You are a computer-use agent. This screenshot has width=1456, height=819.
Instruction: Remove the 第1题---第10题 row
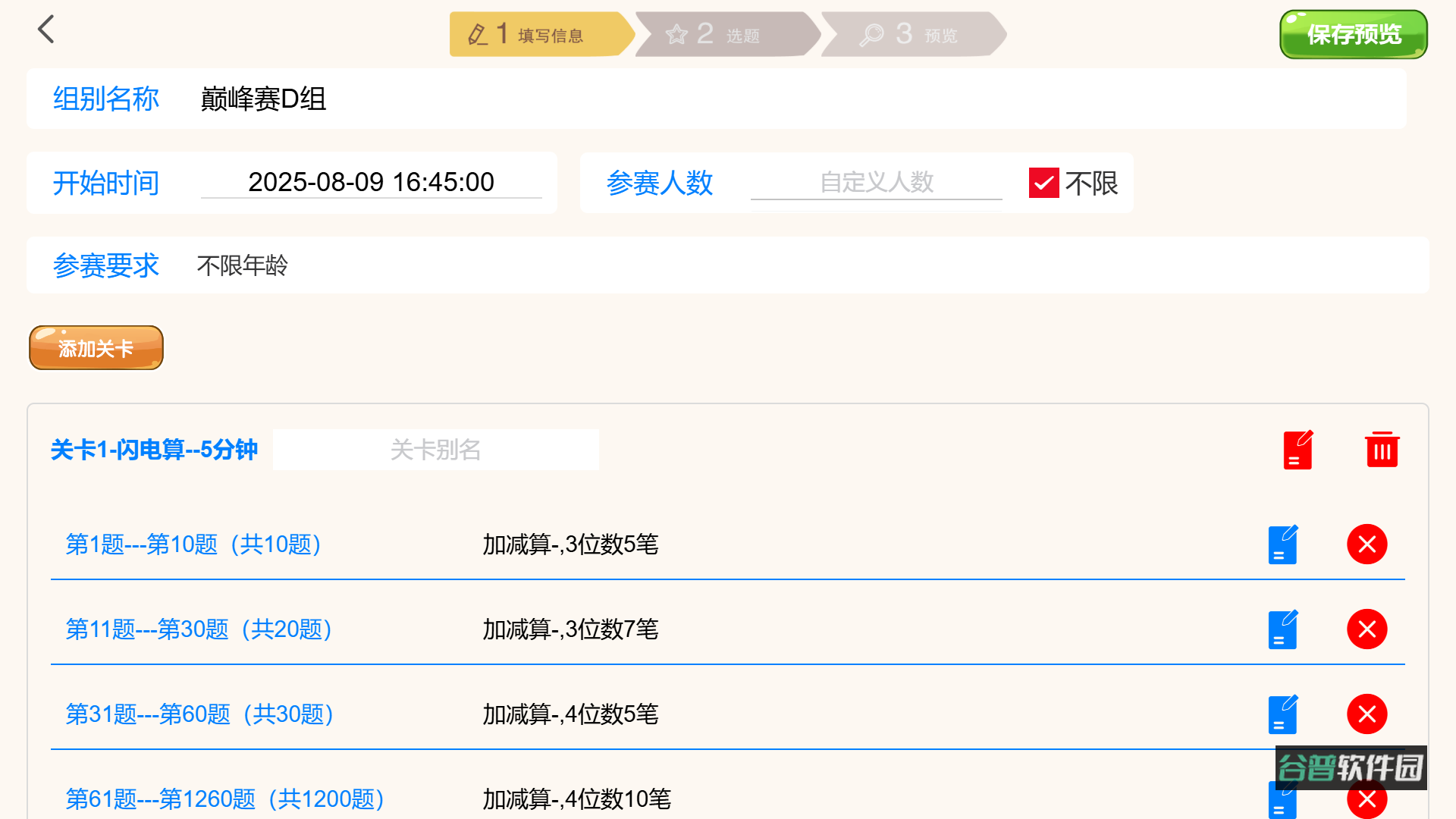[1367, 544]
